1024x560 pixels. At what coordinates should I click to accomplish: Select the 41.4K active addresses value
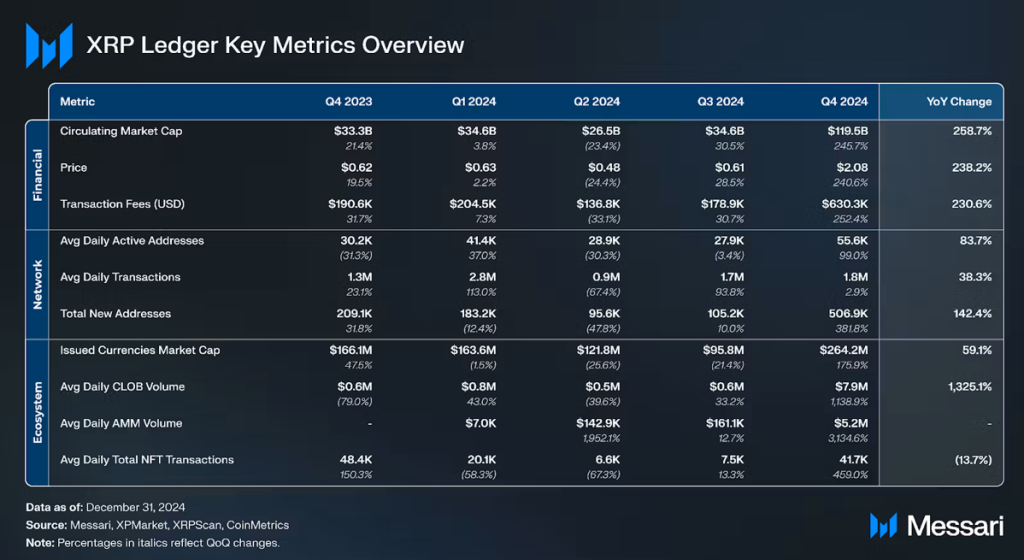[481, 241]
